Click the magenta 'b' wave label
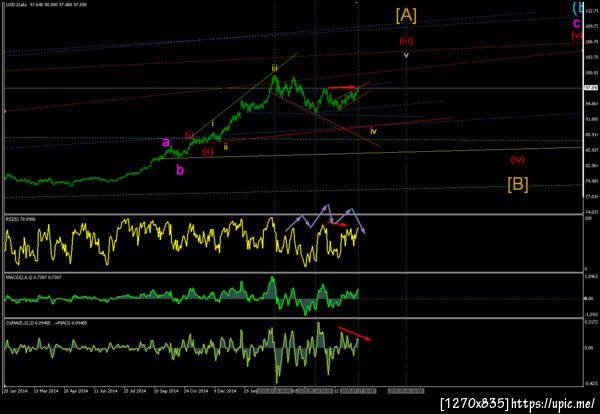This screenshot has width=600, height=414. (x=180, y=170)
